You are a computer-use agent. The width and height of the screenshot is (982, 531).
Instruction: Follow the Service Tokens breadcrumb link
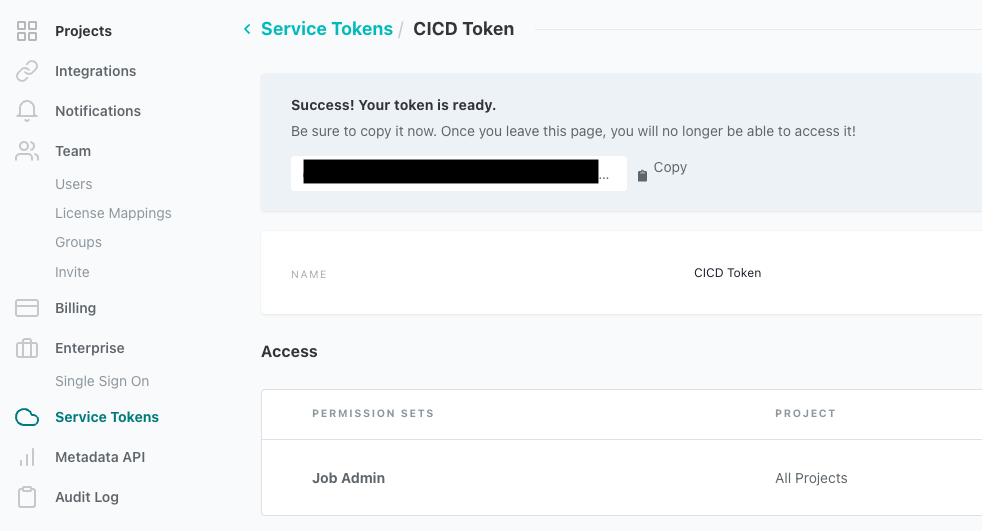point(327,29)
